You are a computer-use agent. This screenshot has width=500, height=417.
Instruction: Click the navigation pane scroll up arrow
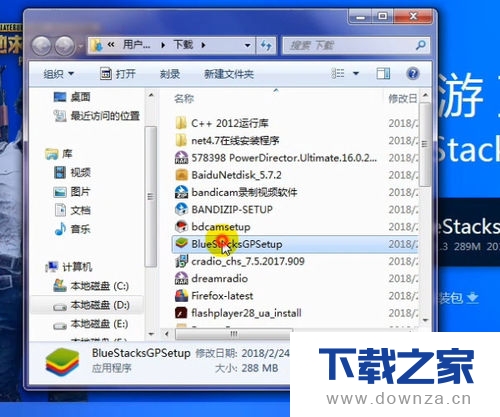pyautogui.click(x=151, y=95)
